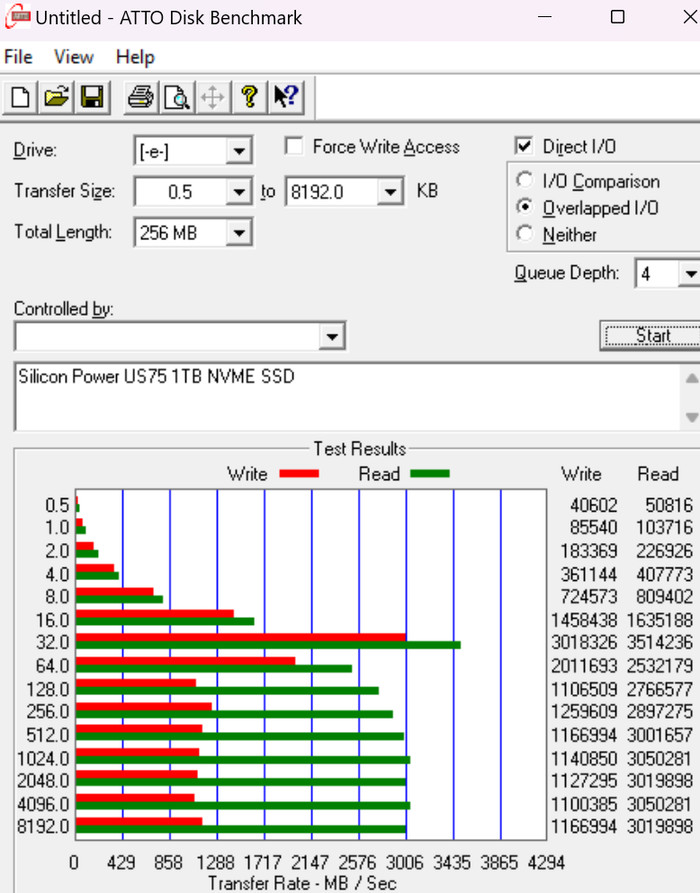Screen dimensions: 700x893
Task: Expand the Controlled by combo box
Action: pyautogui.click(x=332, y=337)
